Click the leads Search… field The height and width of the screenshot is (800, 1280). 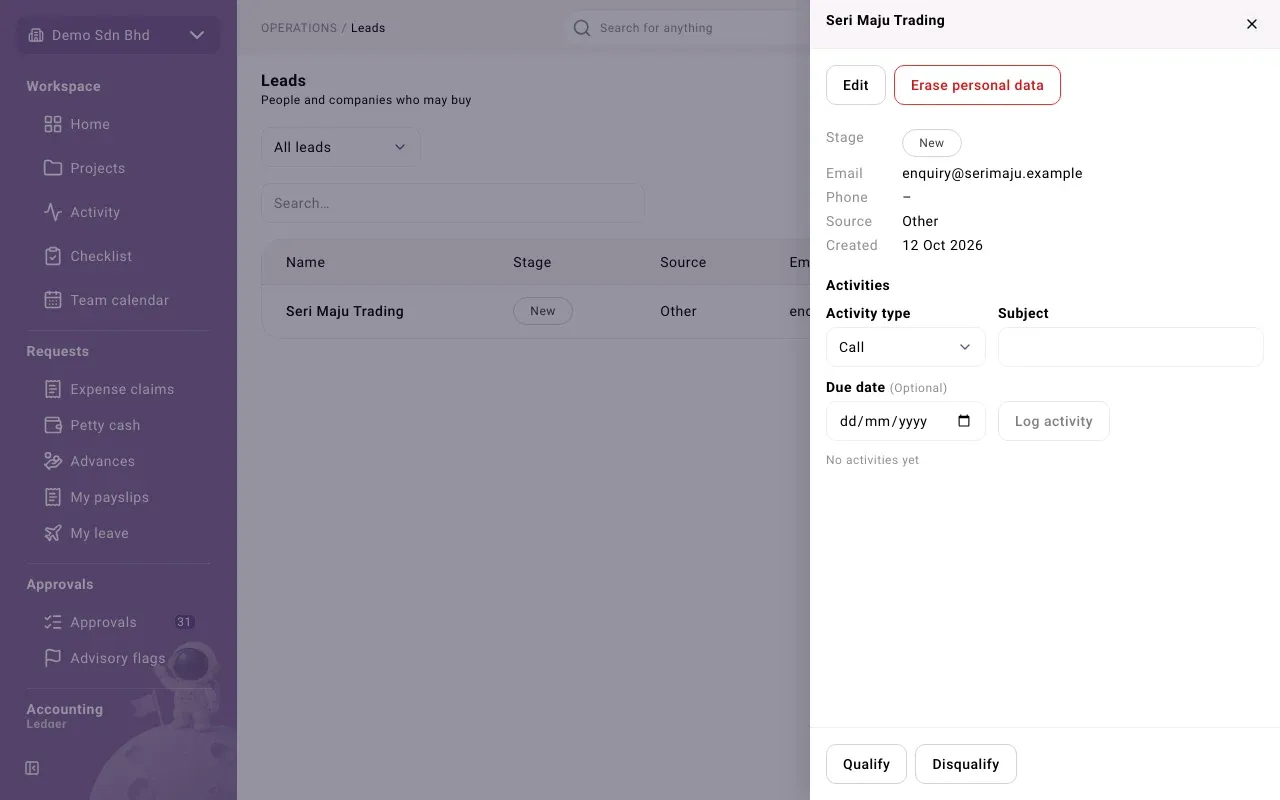[x=453, y=203]
